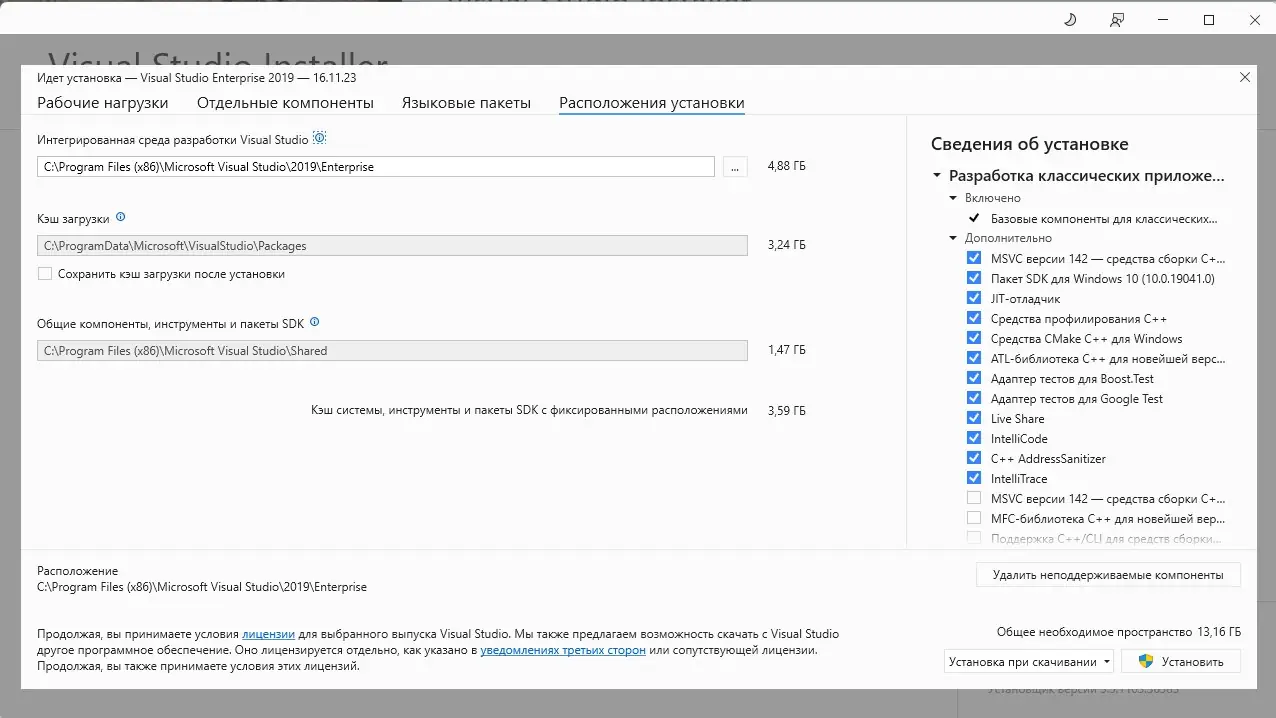Click info icon next to Visual Studio IDE label
Screen dimensions: 1276x718
point(320,139)
